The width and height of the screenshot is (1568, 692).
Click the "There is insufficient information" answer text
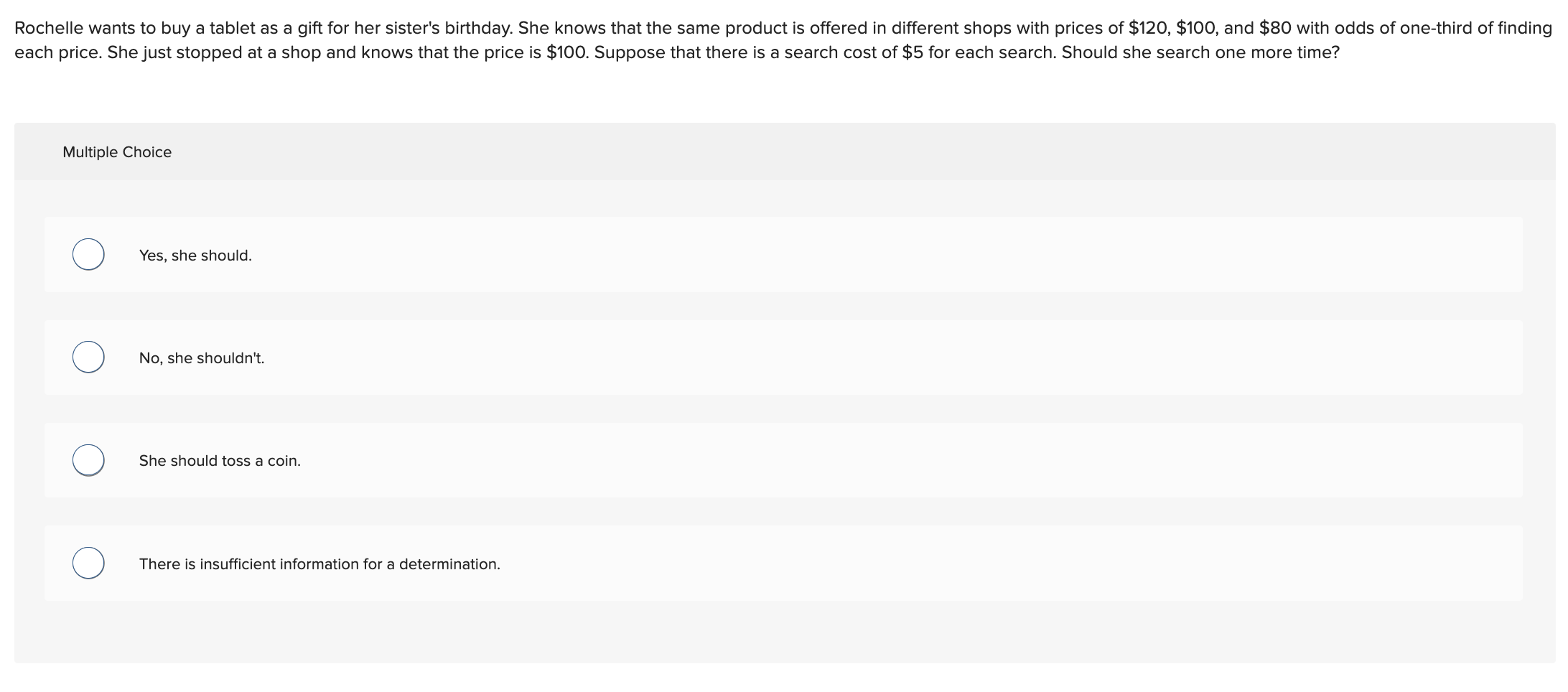[319, 564]
